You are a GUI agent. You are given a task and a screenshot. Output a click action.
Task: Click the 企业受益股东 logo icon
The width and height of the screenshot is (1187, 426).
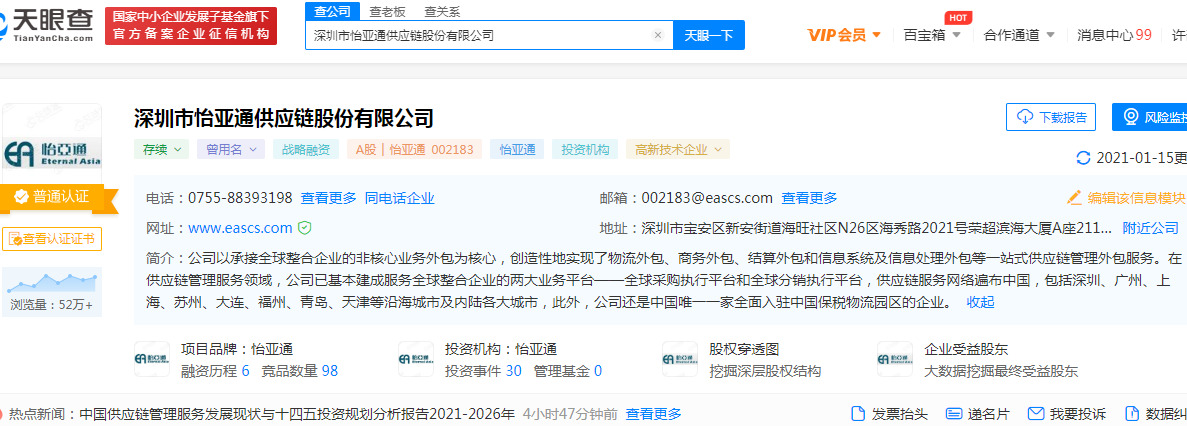pos(896,359)
